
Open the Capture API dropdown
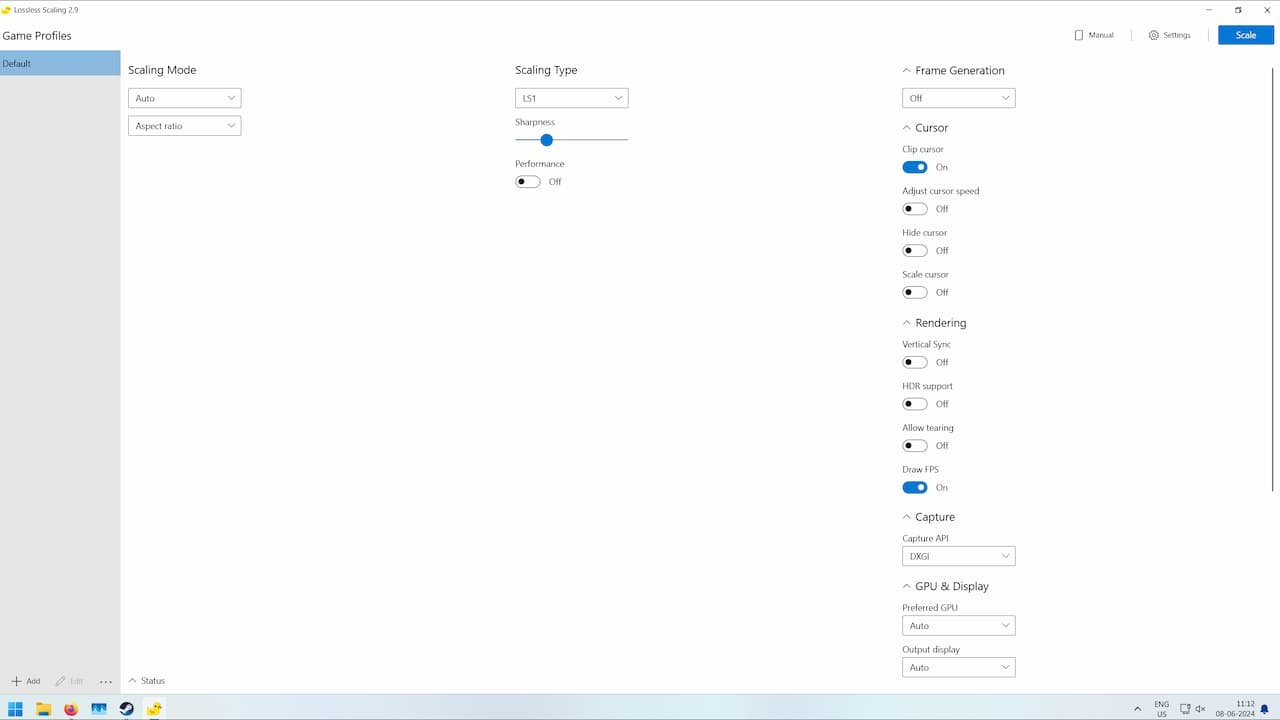pyautogui.click(x=958, y=555)
